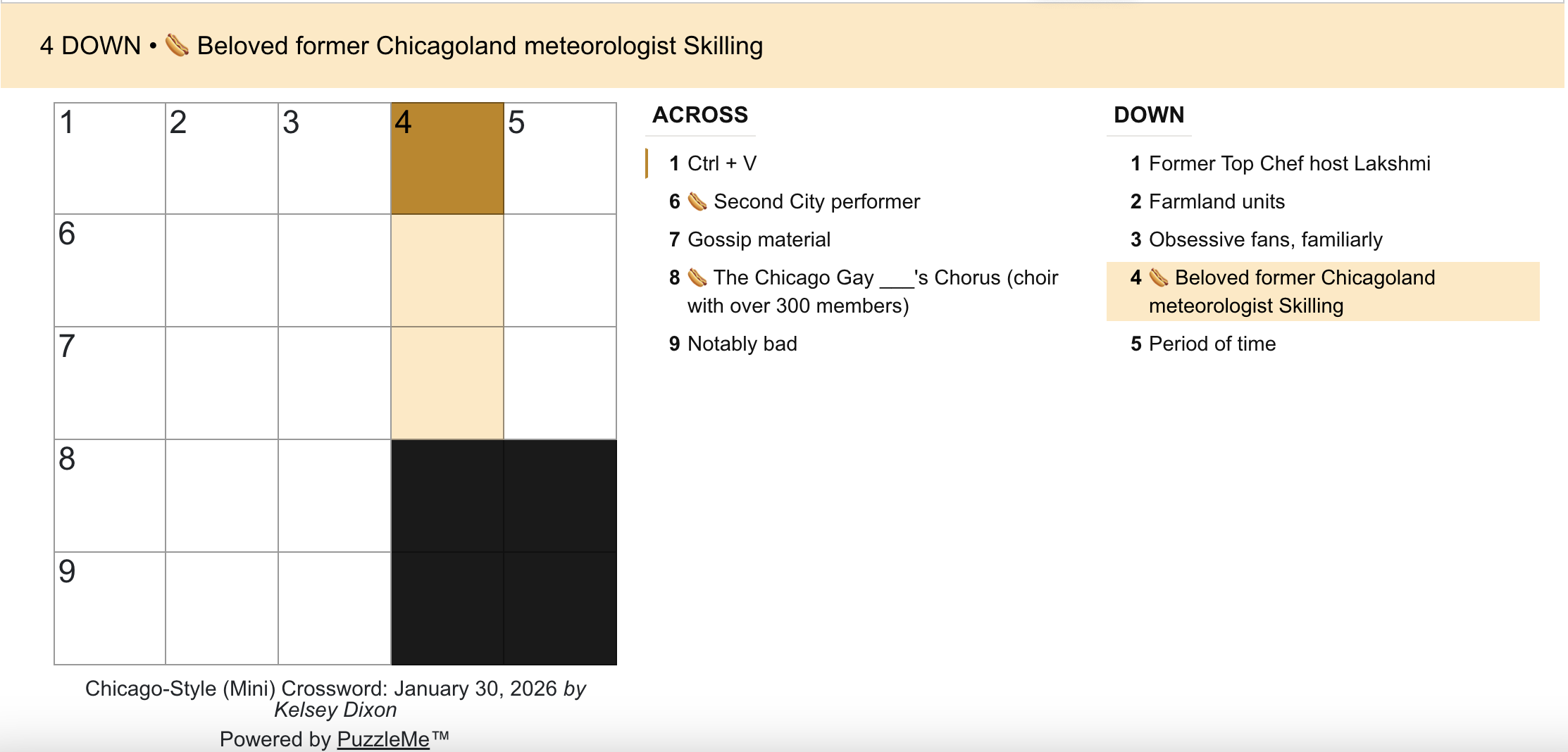Click grid cell numbered 2
1568x752 pixels.
(x=222, y=159)
